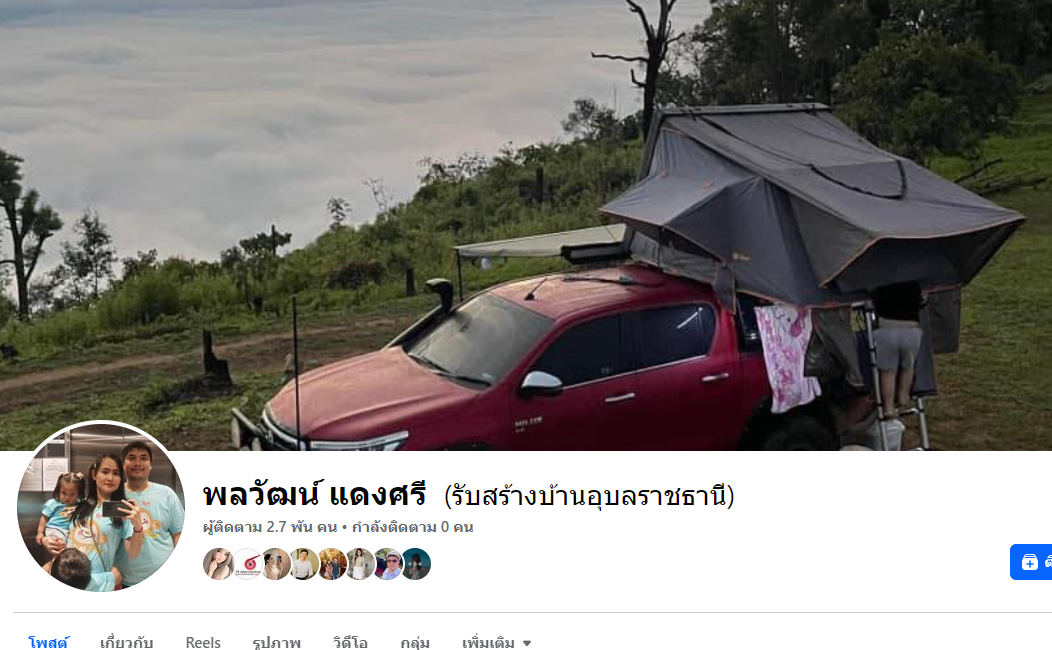Open third follower avatar of woman's mirror selfie
1052x650 pixels.
pyautogui.click(x=275, y=564)
